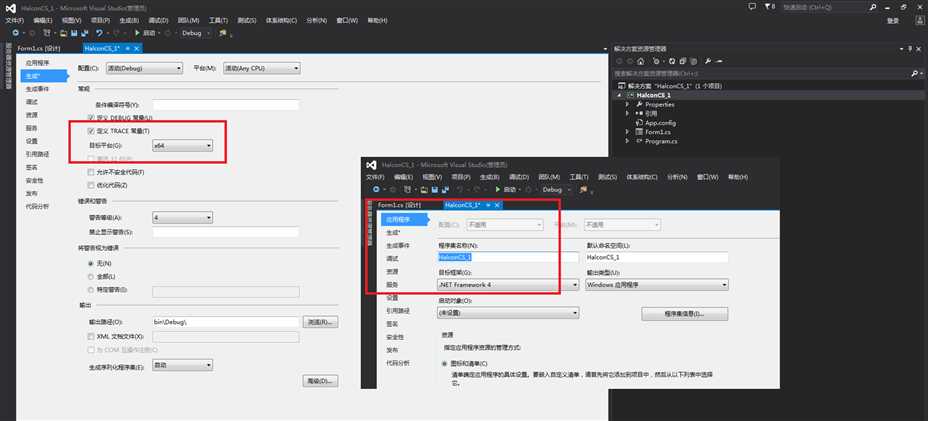Click green Start arrow in inset window toolbar
Image resolution: width=928 pixels, height=421 pixels.
tap(498, 190)
